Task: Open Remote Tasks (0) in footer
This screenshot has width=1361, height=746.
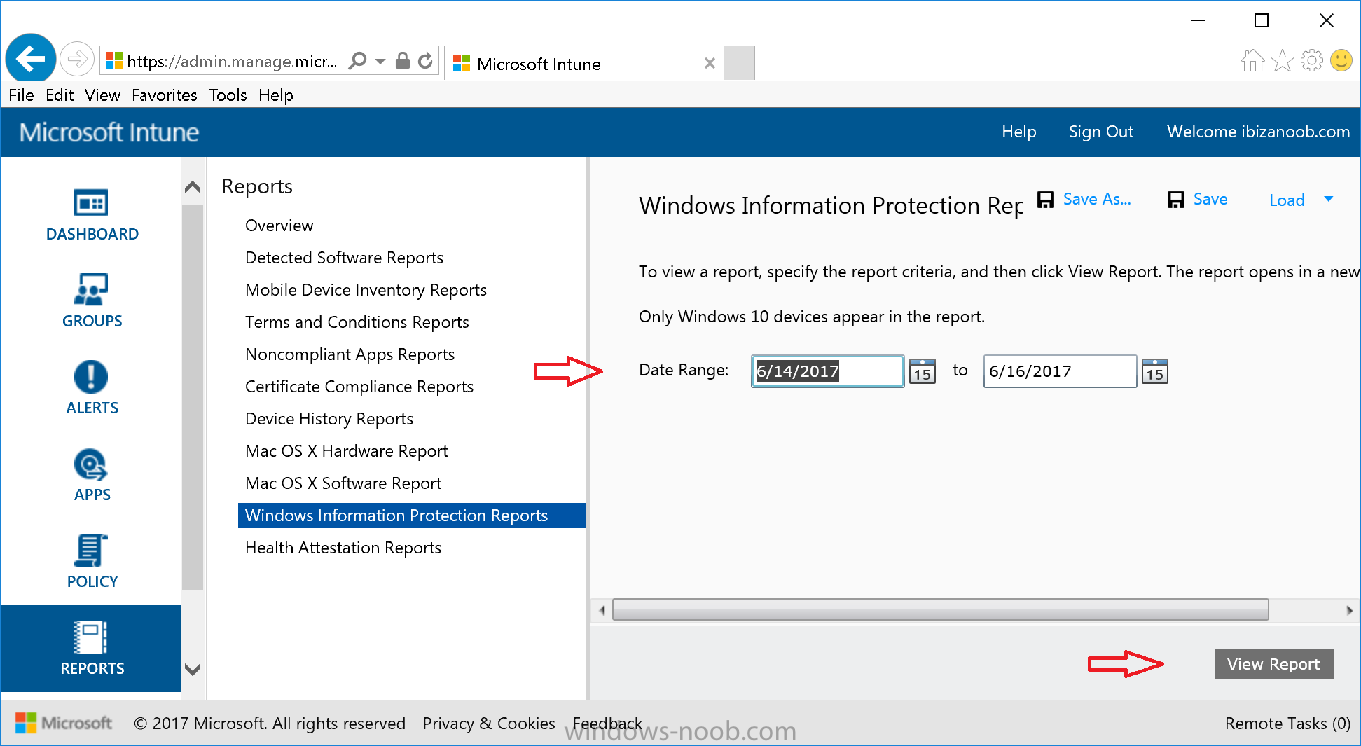Action: tap(1288, 723)
